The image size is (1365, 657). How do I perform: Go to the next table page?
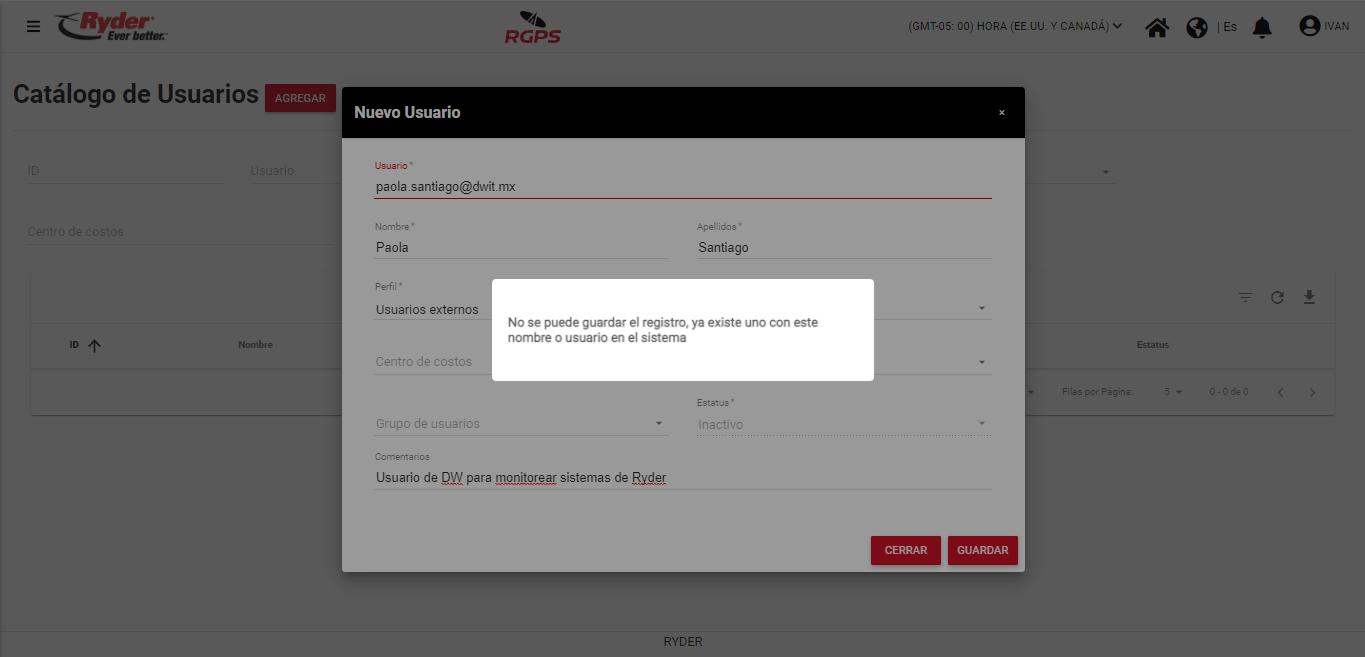[x=1312, y=392]
